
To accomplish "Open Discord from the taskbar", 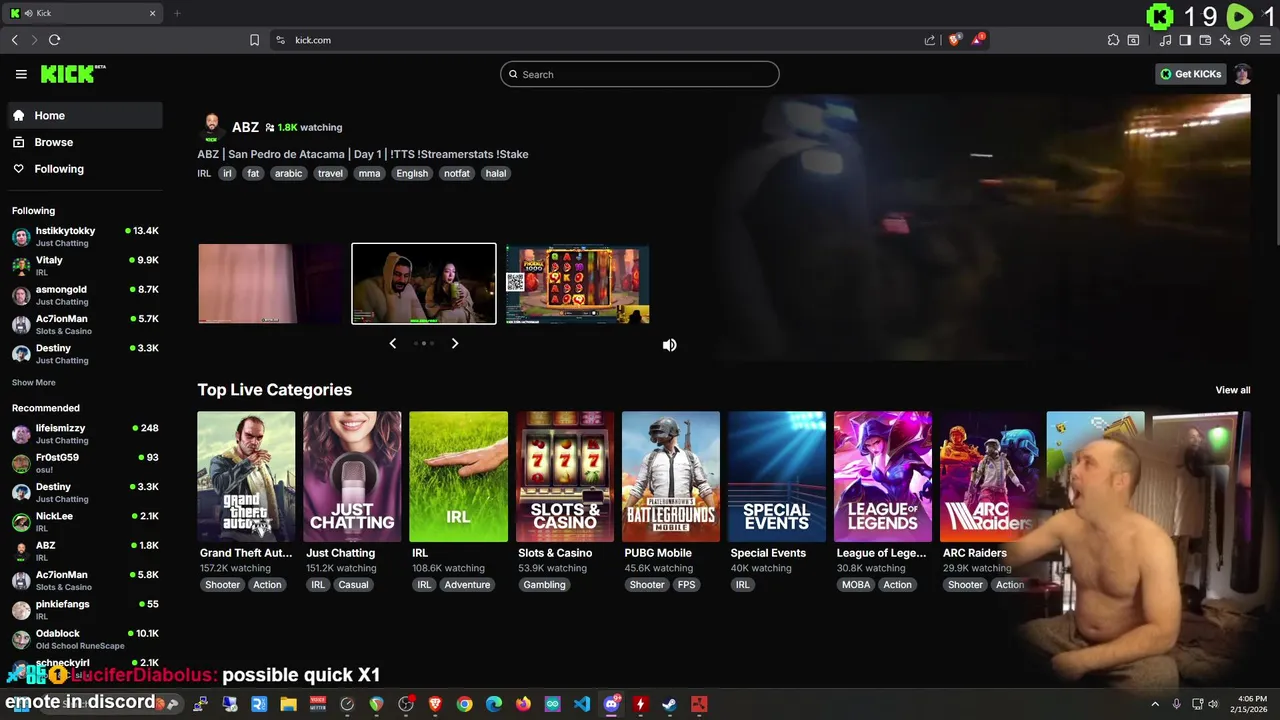I will [x=611, y=704].
